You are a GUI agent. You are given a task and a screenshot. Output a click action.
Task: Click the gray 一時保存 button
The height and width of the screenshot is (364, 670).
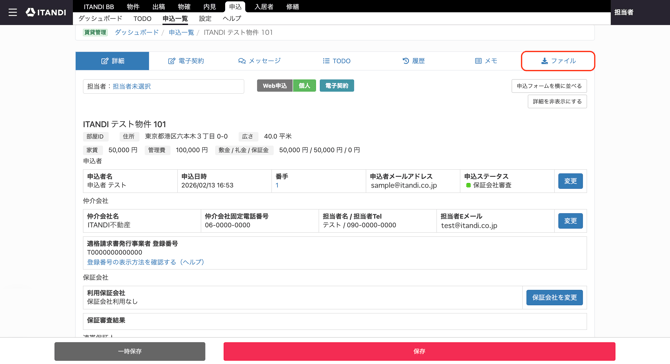129,351
